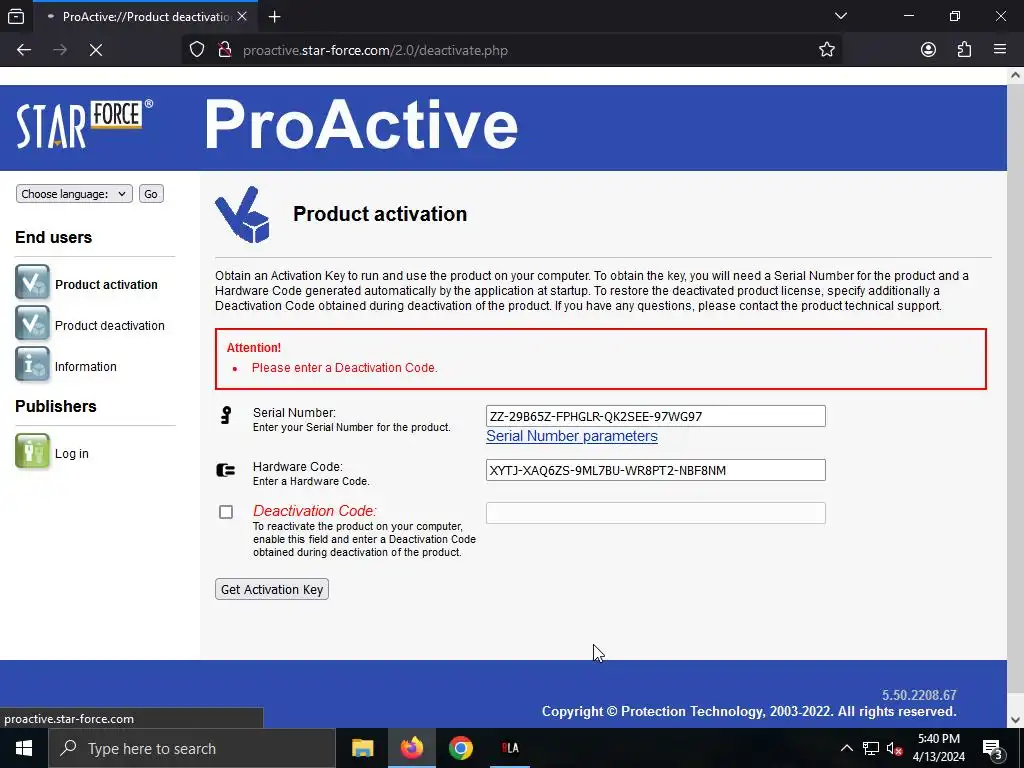1024x768 pixels.
Task: Open the network tray icon
Action: pyautogui.click(x=871, y=748)
